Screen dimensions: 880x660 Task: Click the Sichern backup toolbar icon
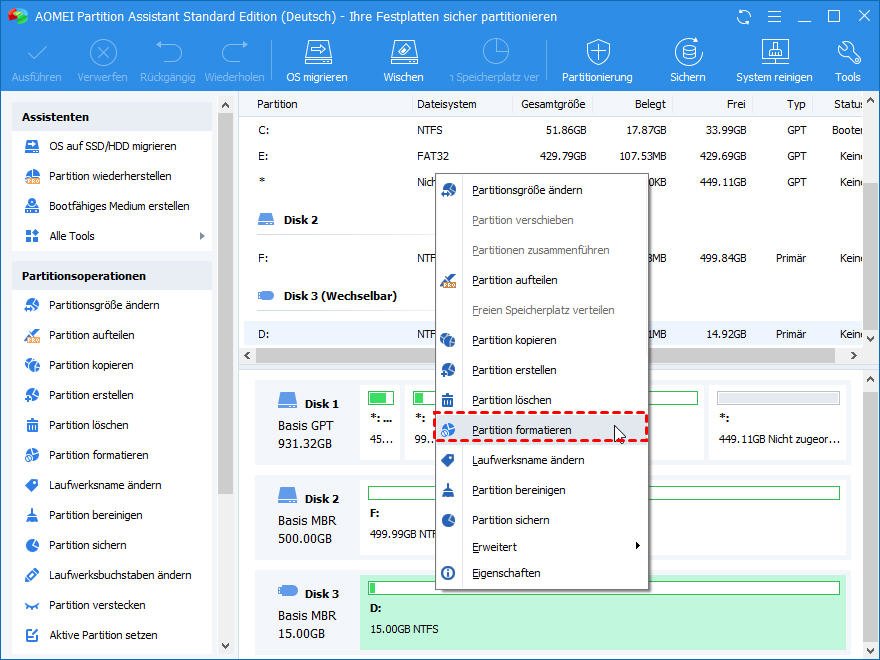688,61
